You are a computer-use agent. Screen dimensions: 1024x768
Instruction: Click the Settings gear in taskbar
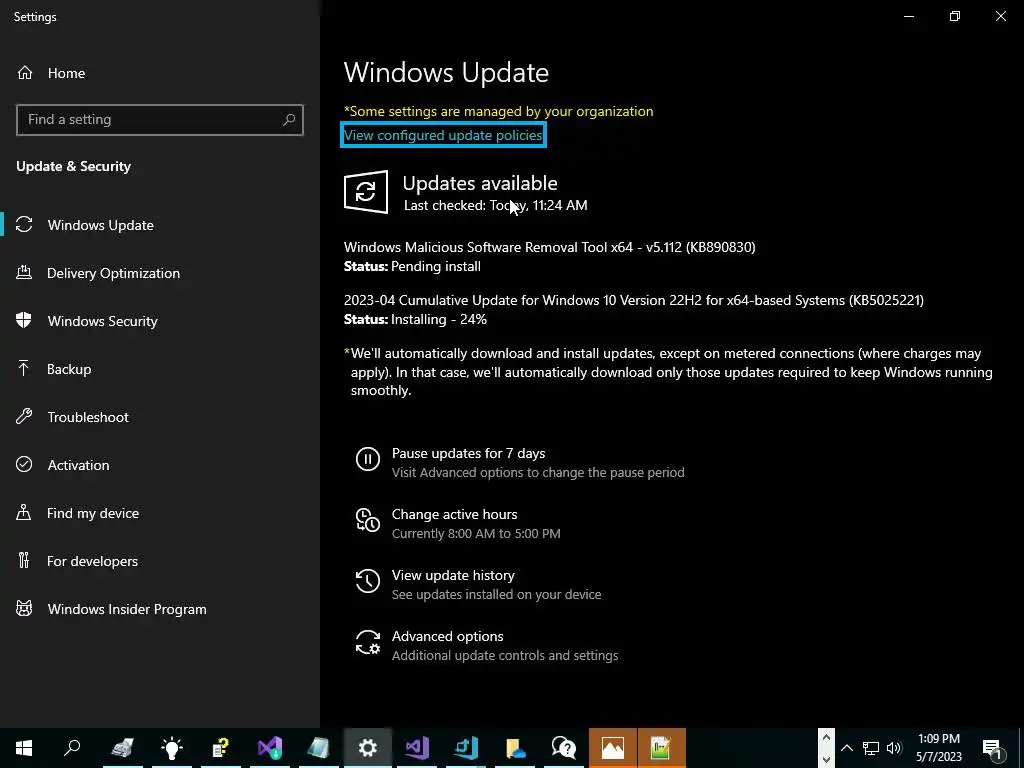368,748
